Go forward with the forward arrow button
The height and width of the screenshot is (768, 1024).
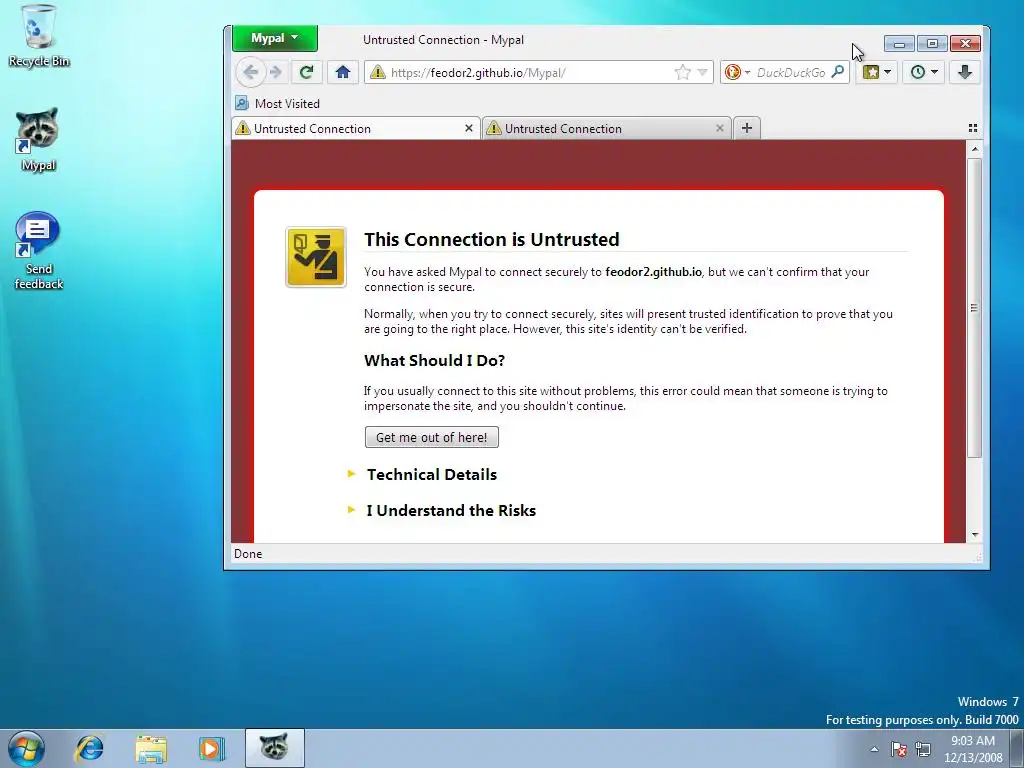276,72
